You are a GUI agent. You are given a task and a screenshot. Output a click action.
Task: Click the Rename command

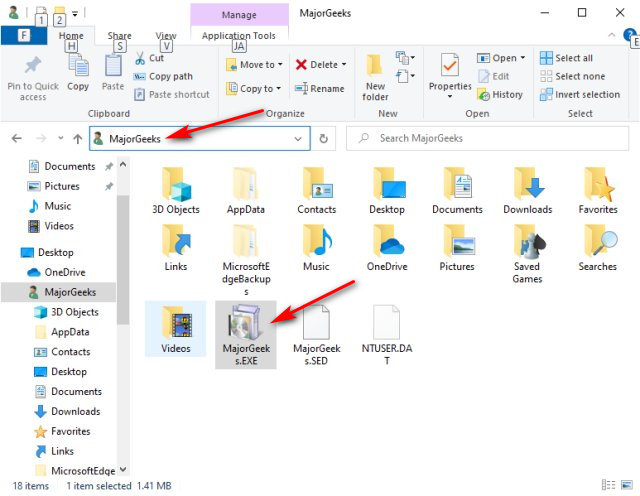pos(320,89)
